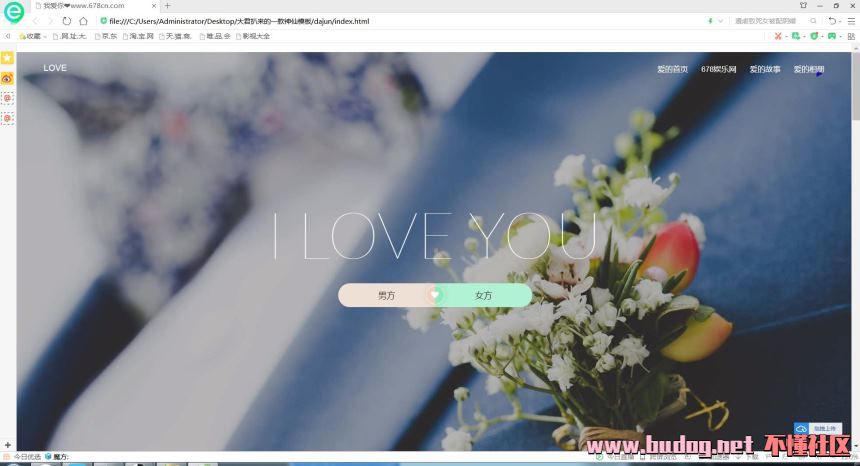Click the yellow star favorites sidebar icon
The height and width of the screenshot is (466, 860).
7,58
